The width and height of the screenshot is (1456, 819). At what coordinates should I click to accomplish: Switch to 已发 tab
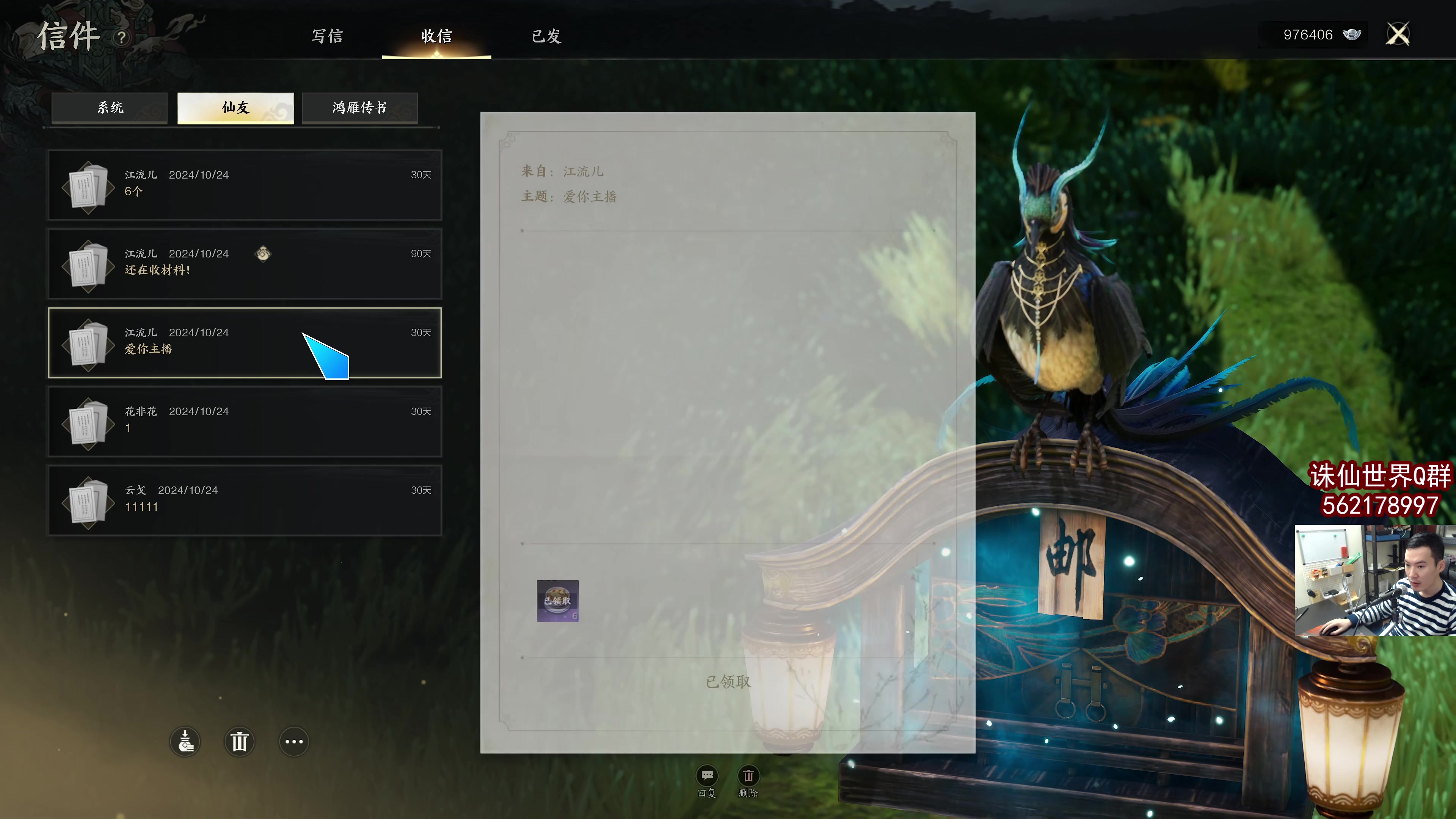546,36
